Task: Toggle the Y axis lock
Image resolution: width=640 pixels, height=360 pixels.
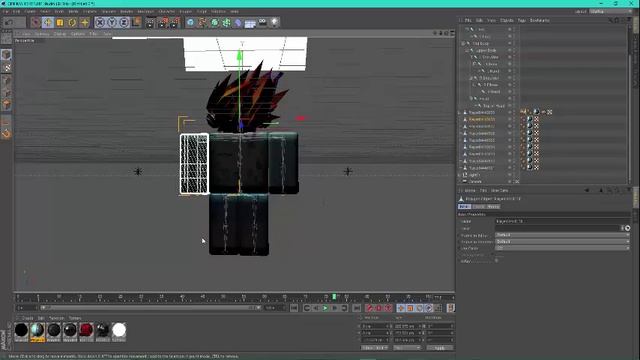Action: point(112,22)
